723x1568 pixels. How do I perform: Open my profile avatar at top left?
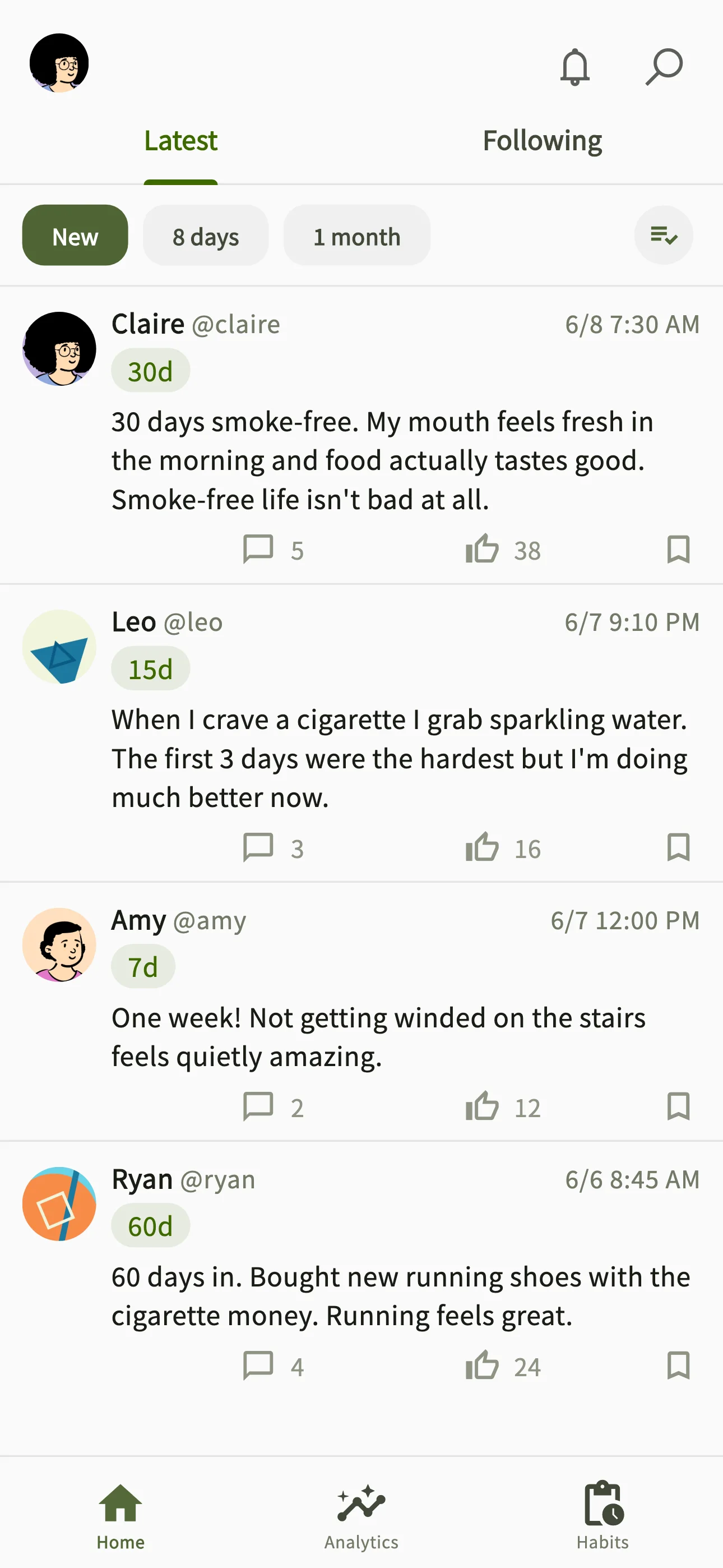(59, 63)
